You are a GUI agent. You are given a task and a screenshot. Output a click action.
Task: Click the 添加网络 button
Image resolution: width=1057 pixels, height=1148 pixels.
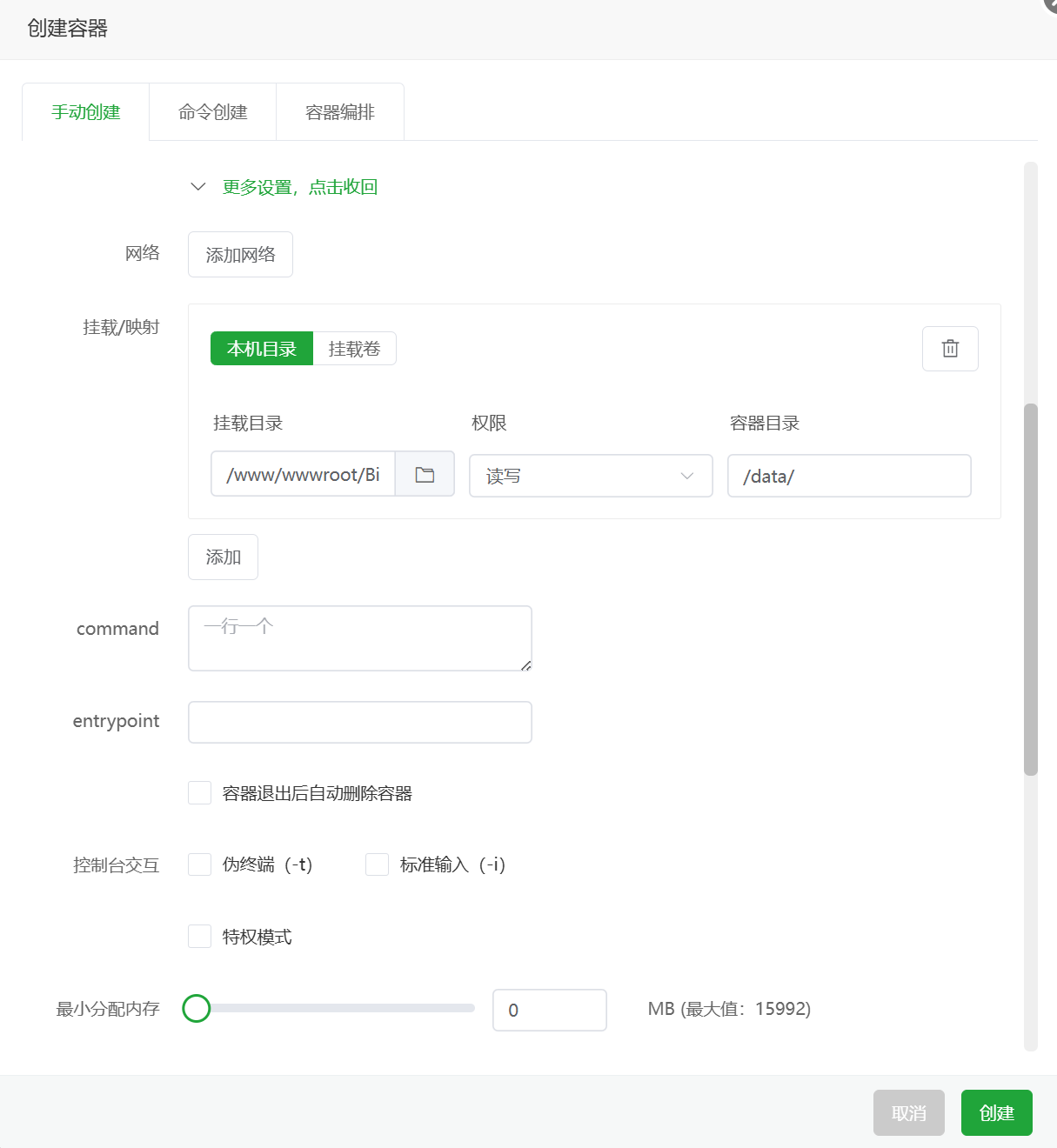click(x=240, y=255)
